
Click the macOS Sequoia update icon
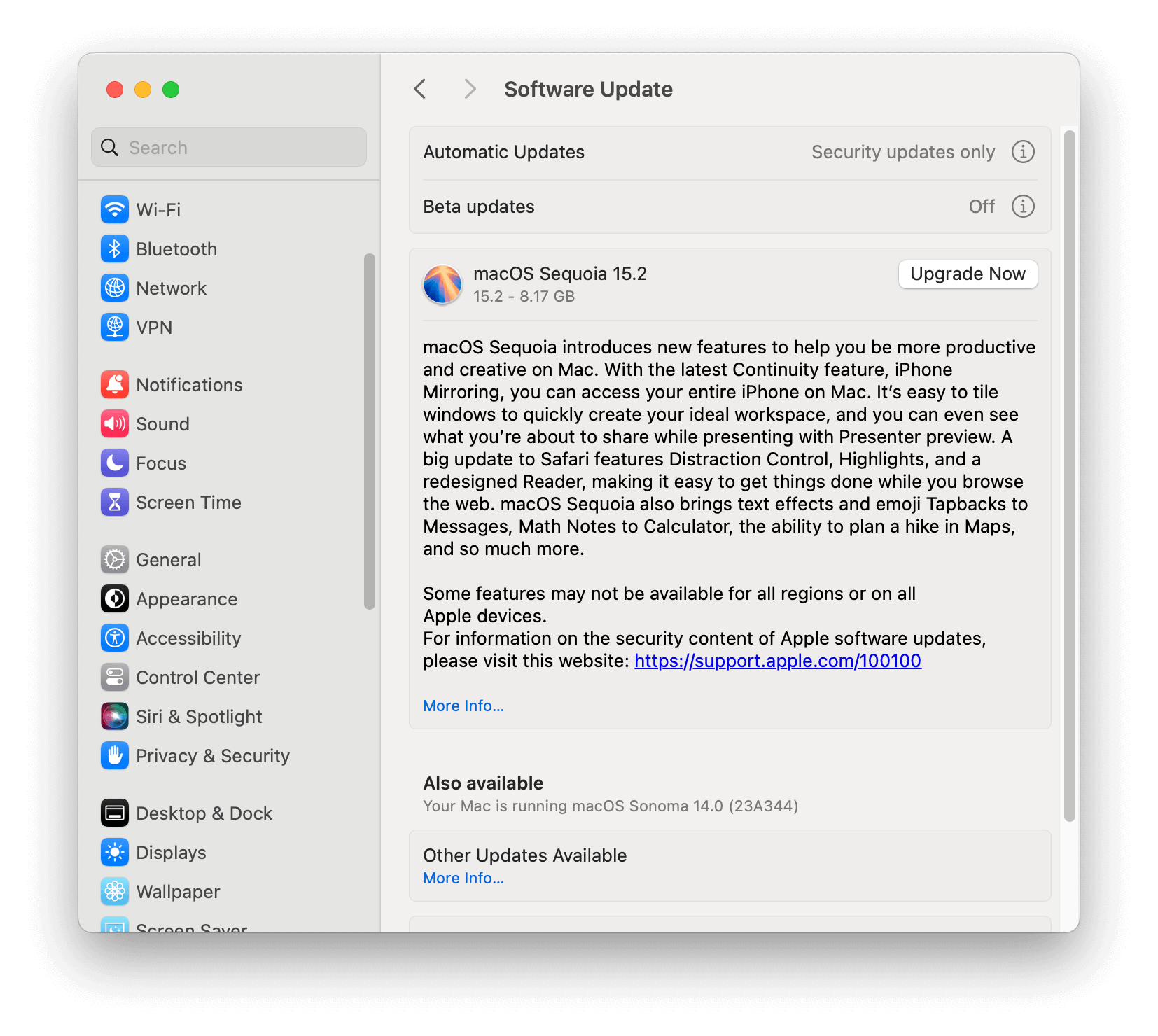[x=442, y=284]
